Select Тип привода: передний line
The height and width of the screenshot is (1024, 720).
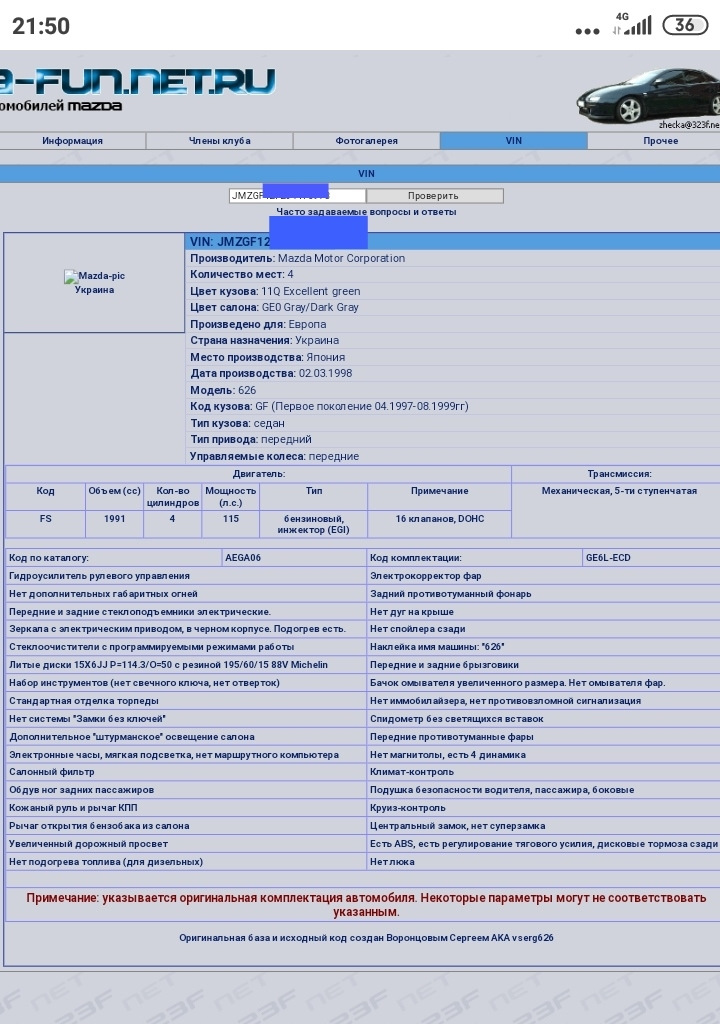(251, 440)
